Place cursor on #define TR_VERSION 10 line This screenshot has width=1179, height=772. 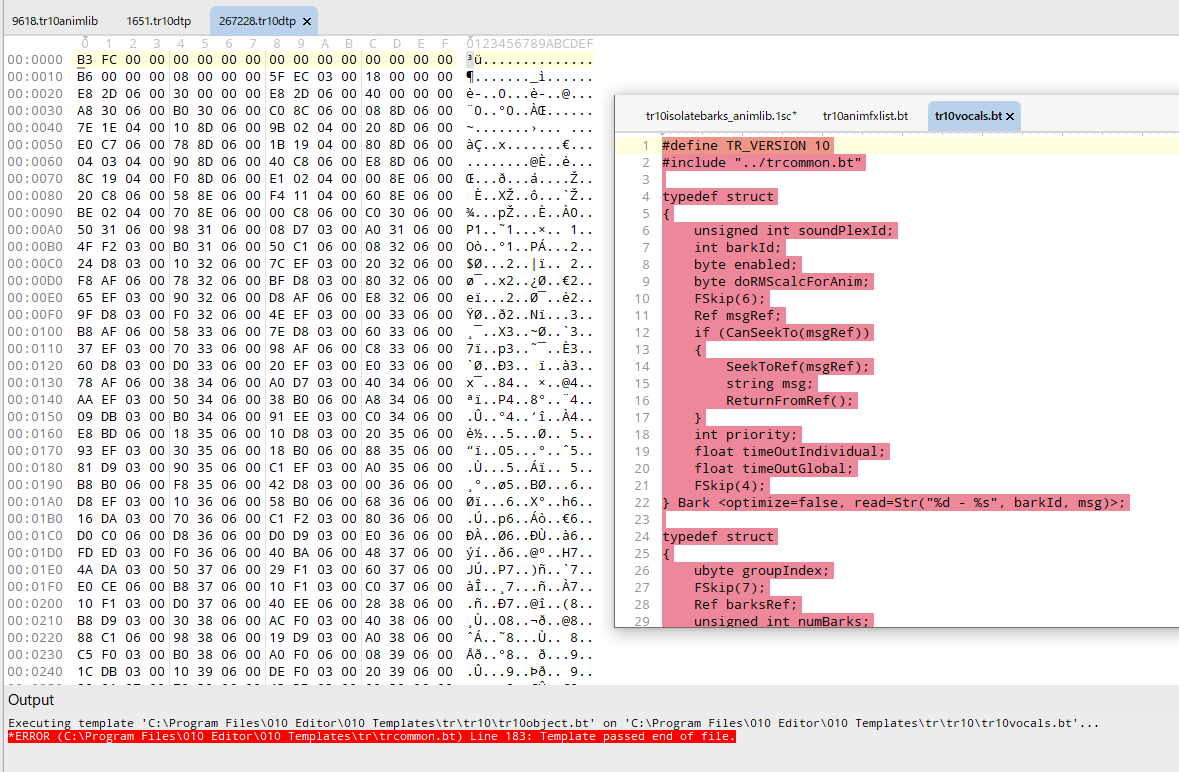(x=745, y=145)
